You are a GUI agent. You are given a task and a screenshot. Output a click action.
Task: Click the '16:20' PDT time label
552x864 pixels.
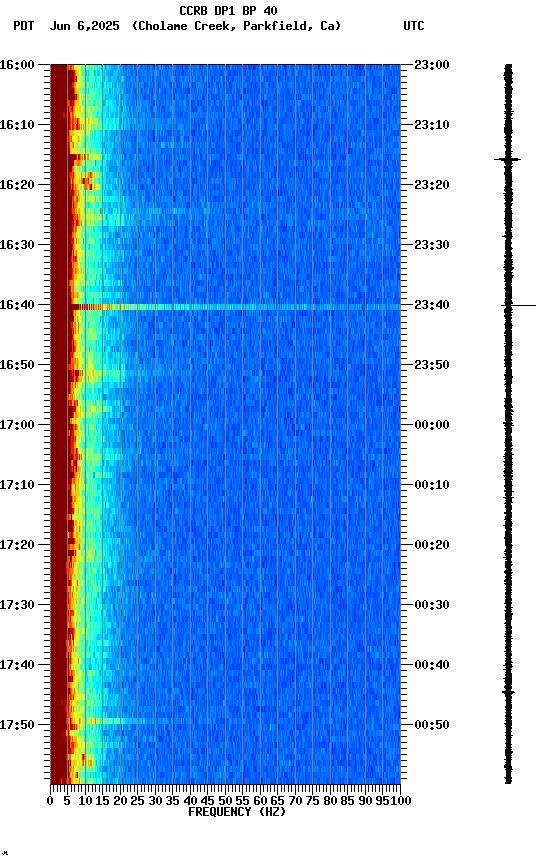coord(17,185)
